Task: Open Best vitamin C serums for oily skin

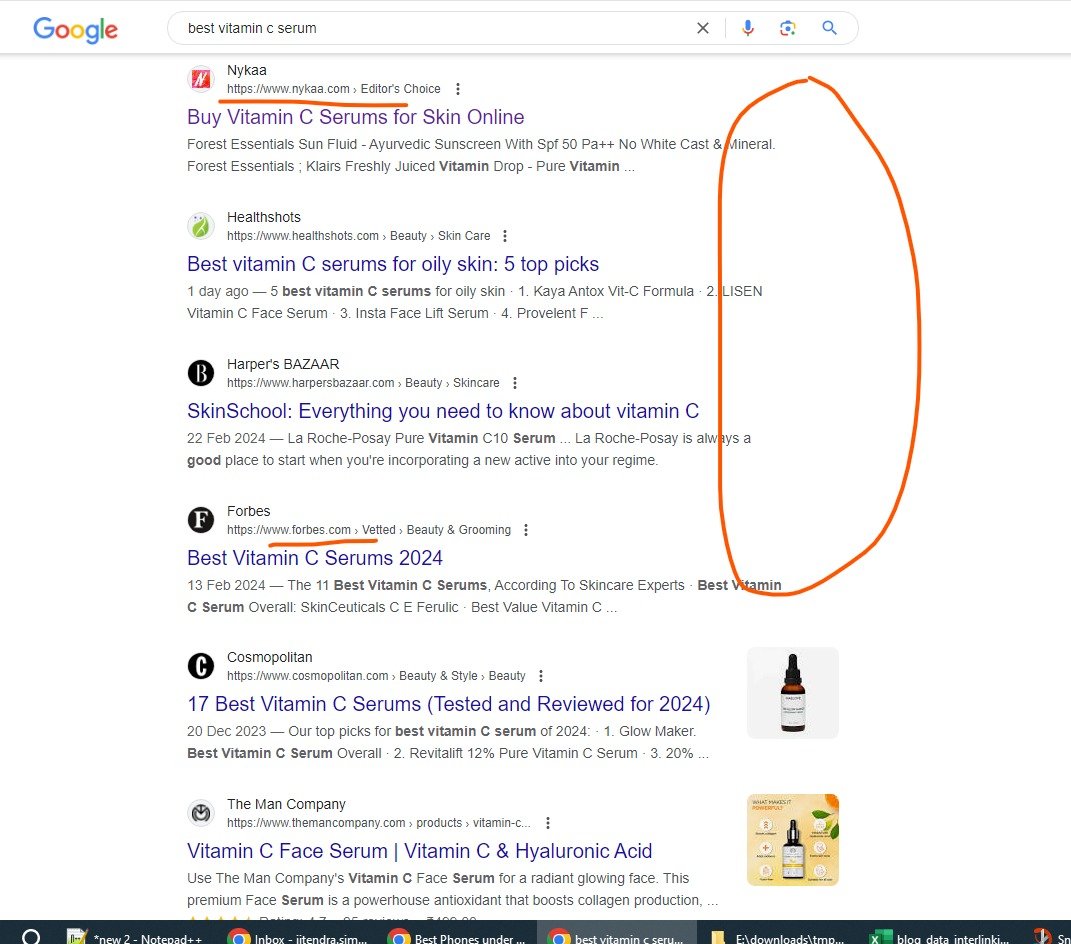Action: [393, 264]
